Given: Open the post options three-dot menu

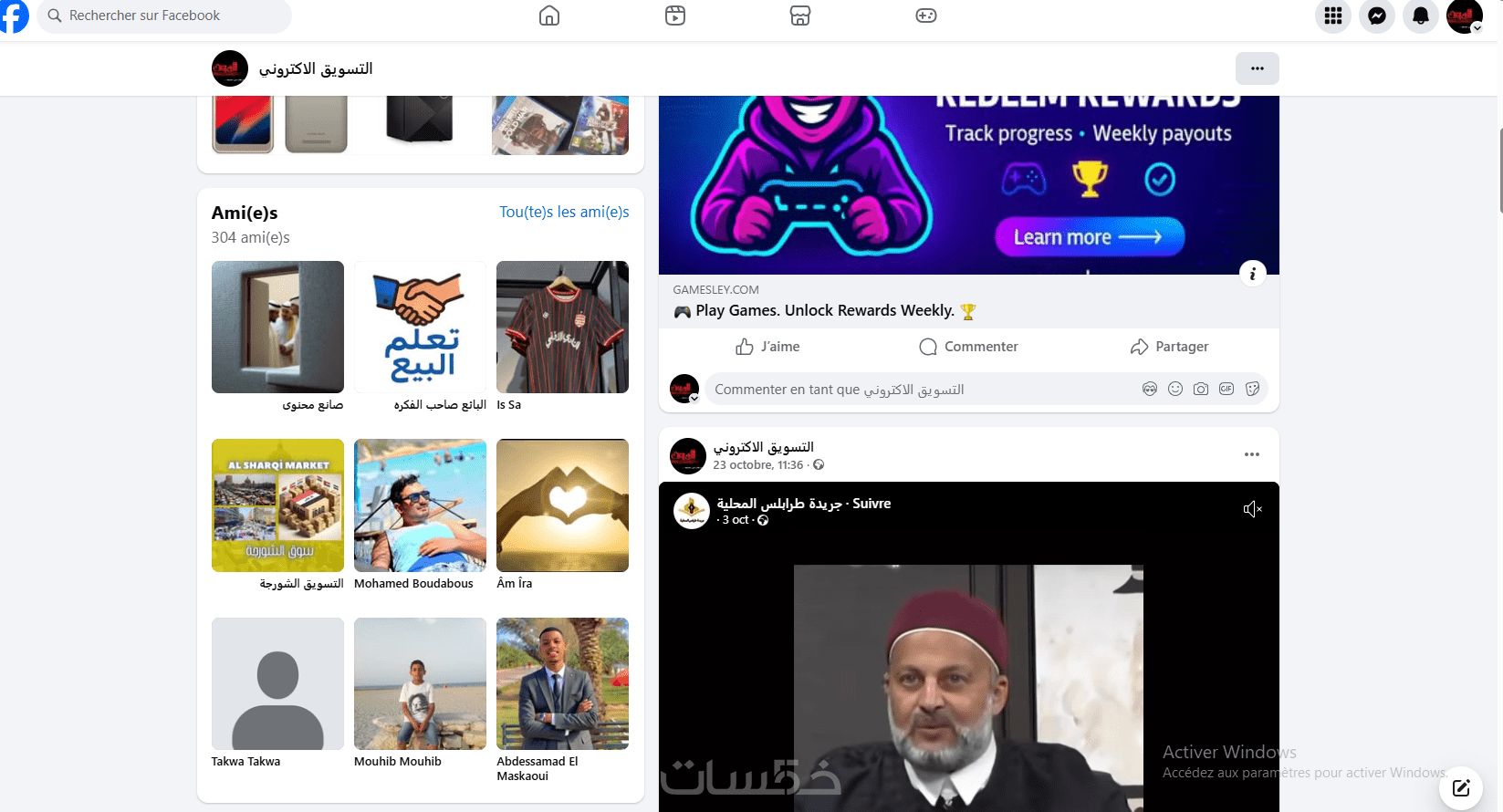Looking at the screenshot, I should click(1252, 454).
